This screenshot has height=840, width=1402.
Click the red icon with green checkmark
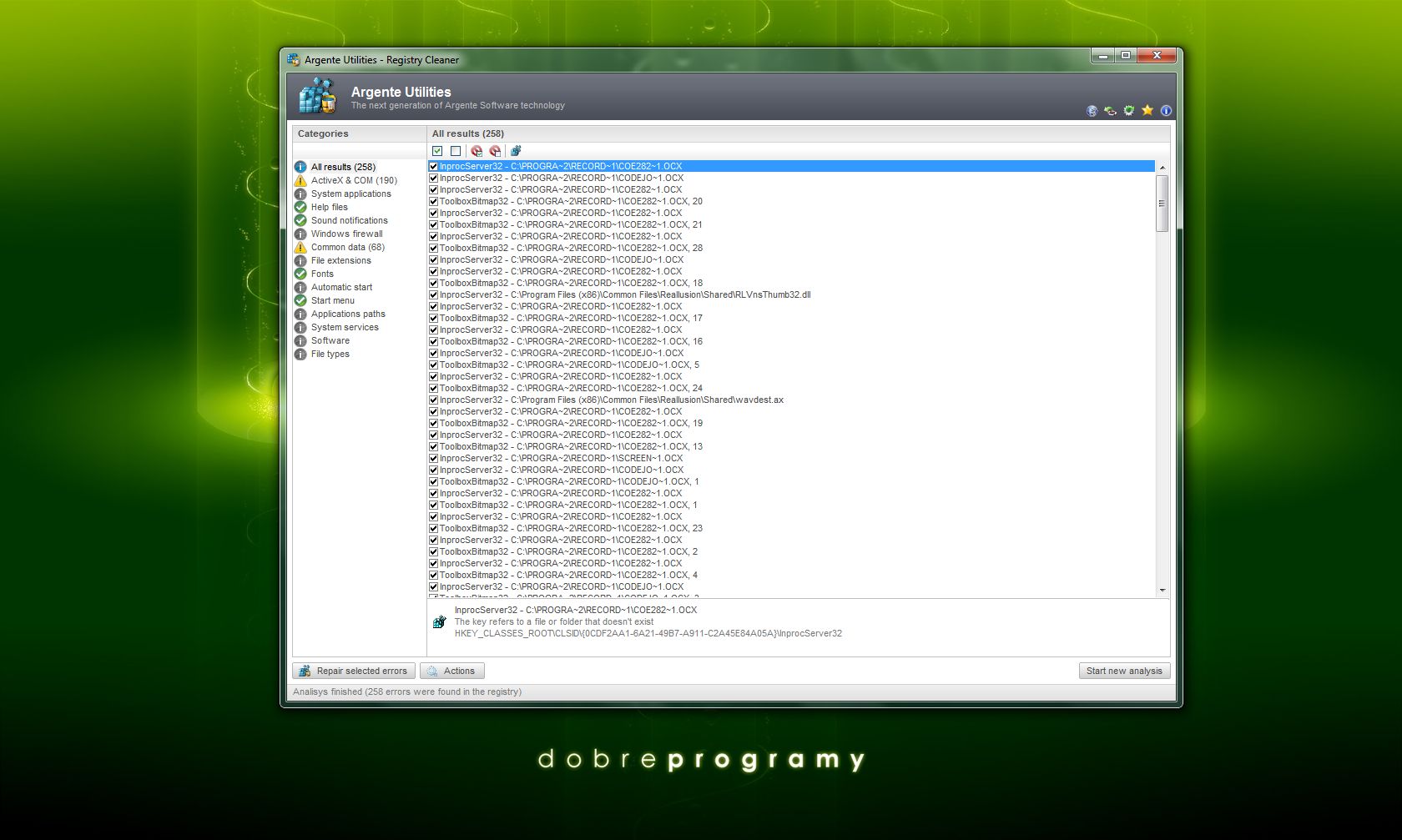coord(477,151)
